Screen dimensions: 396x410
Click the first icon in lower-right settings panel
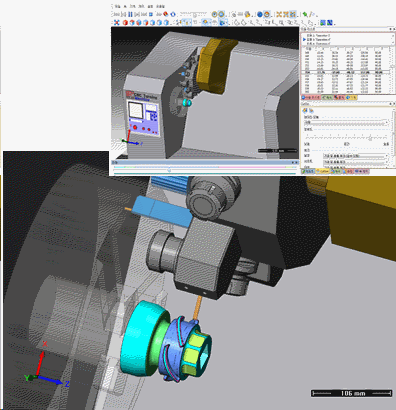point(305,111)
